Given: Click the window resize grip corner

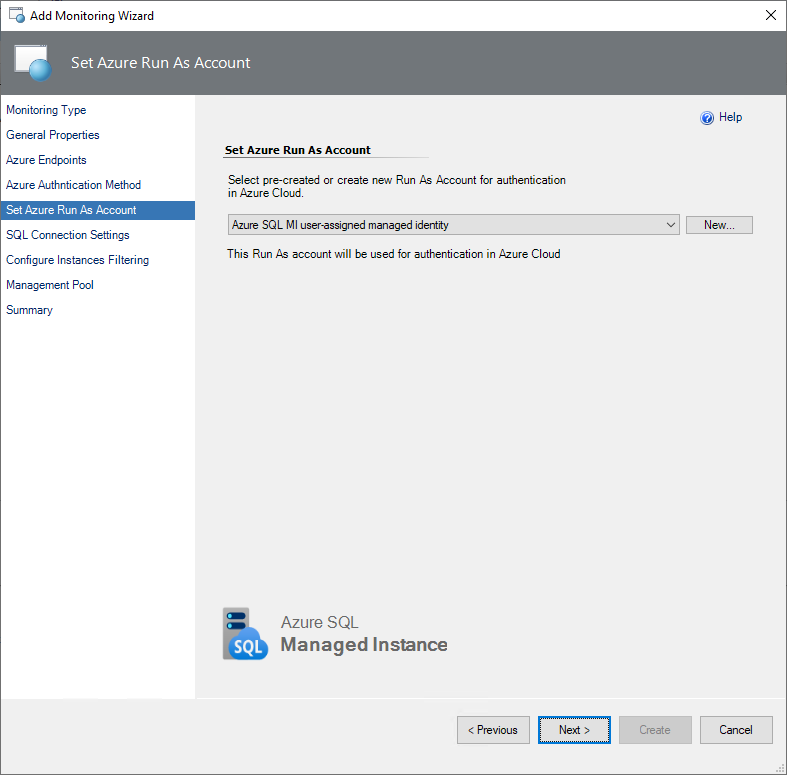Looking at the screenshot, I should (x=780, y=768).
